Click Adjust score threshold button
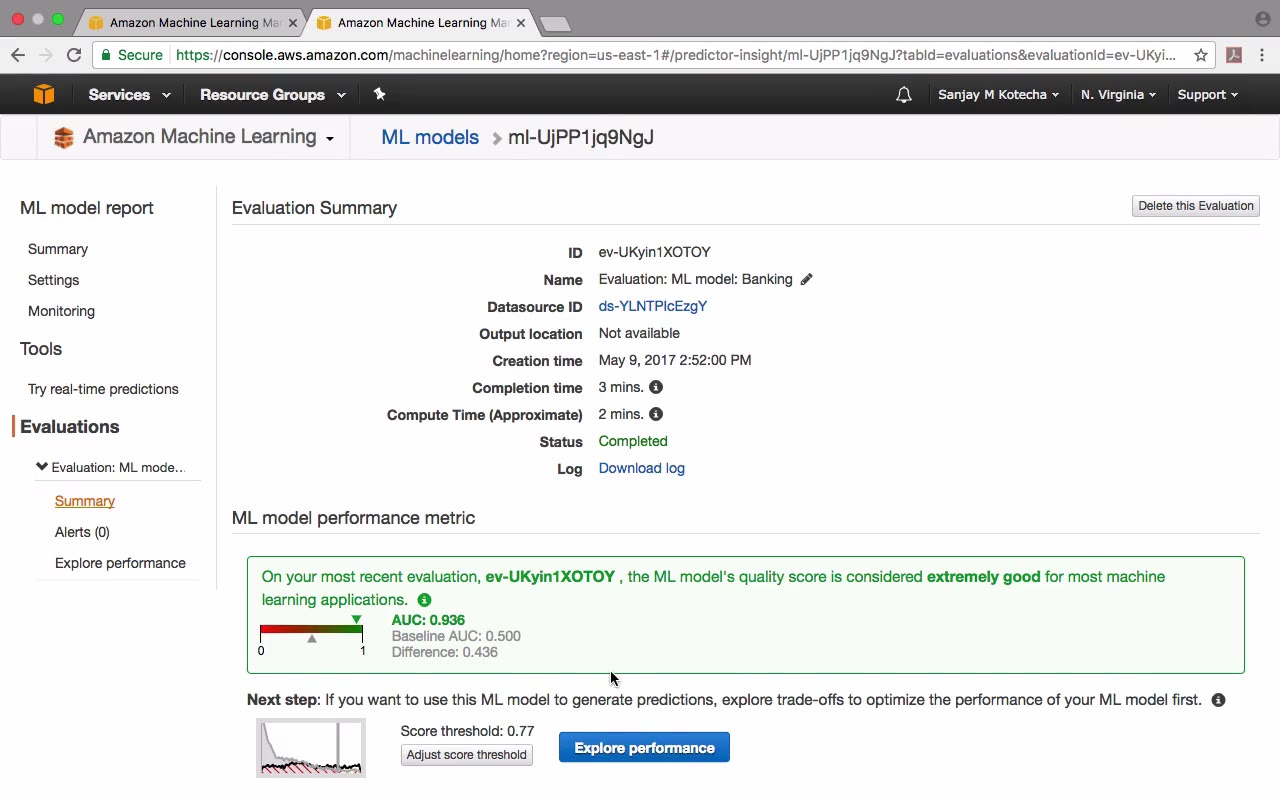 tap(467, 755)
